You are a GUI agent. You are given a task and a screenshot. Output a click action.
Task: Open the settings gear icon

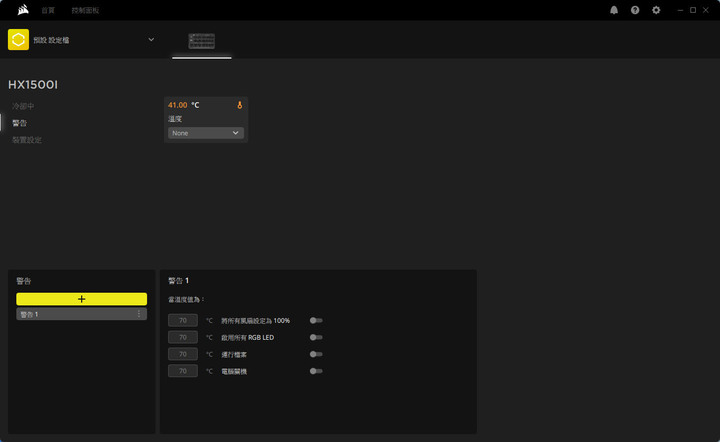(x=656, y=10)
